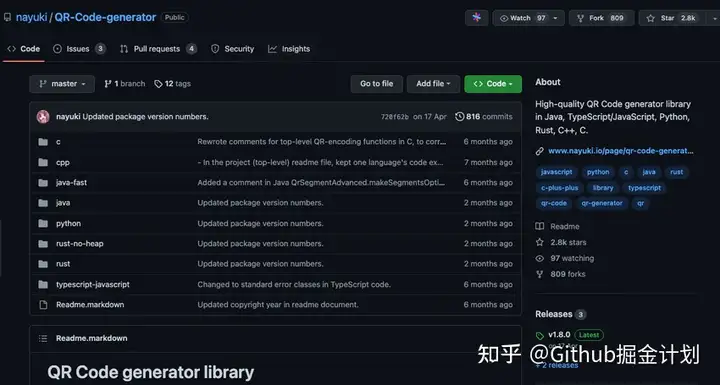The height and width of the screenshot is (385, 720).
Task: Click the shield icon on Security tab
Action: point(215,49)
